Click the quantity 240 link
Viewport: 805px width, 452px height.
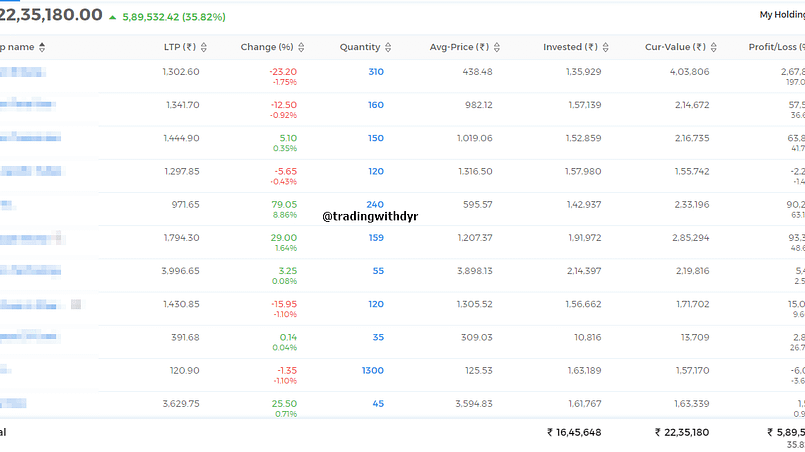(375, 204)
